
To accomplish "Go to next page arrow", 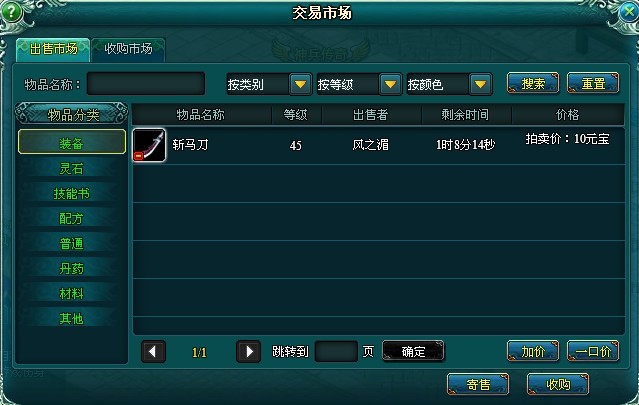I will click(x=249, y=351).
